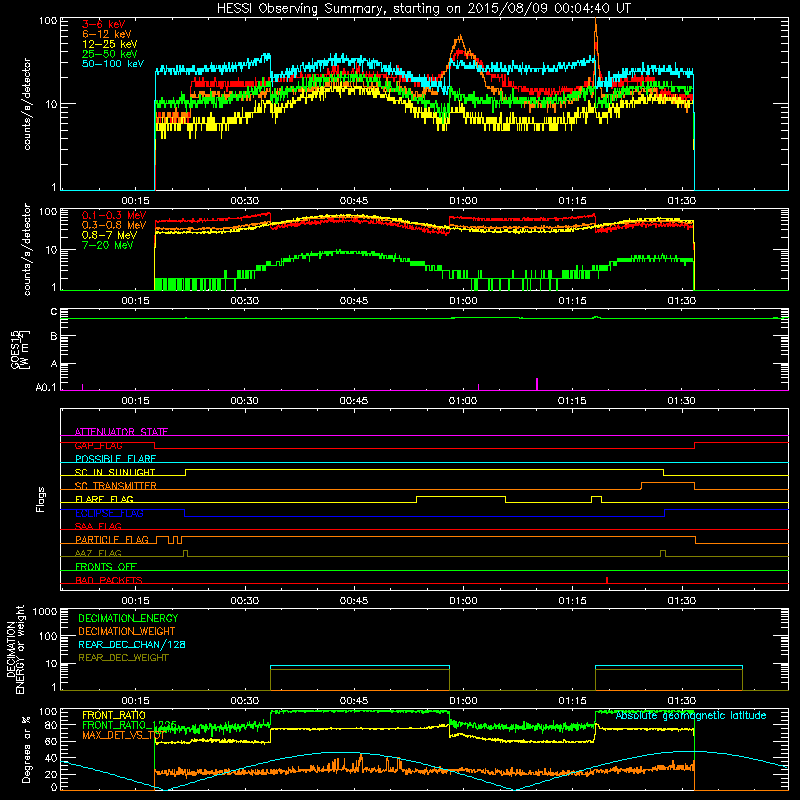The image size is (800, 800).
Task: Pick the BAD_PACKETS flag label
Action: click(x=109, y=580)
